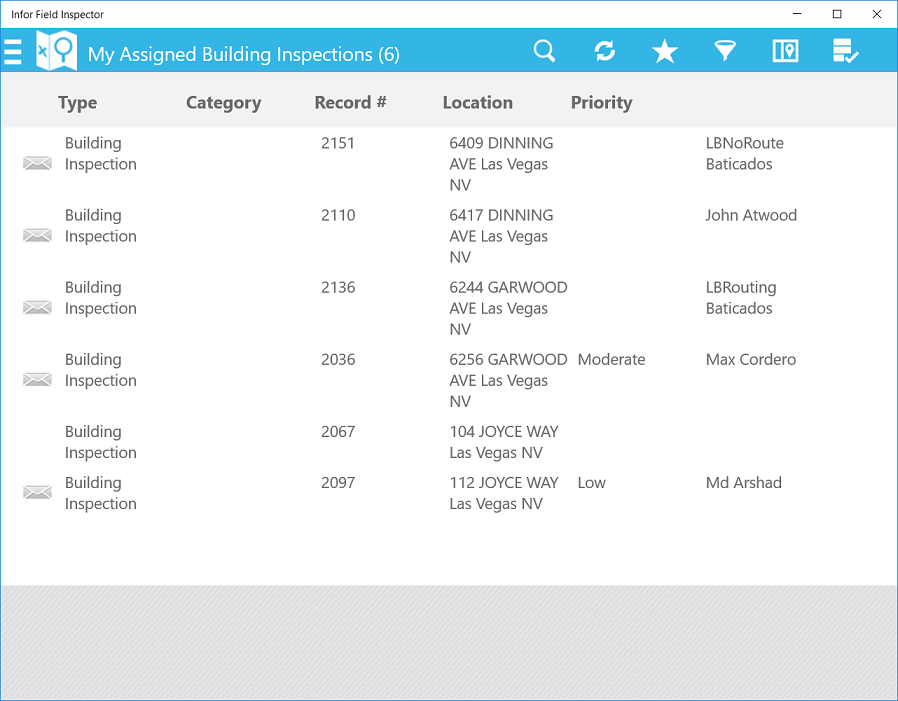Open inspection record 2067 at 104 JOYCE WAY
Viewport: 898px width, 701px height.
click(x=450, y=441)
